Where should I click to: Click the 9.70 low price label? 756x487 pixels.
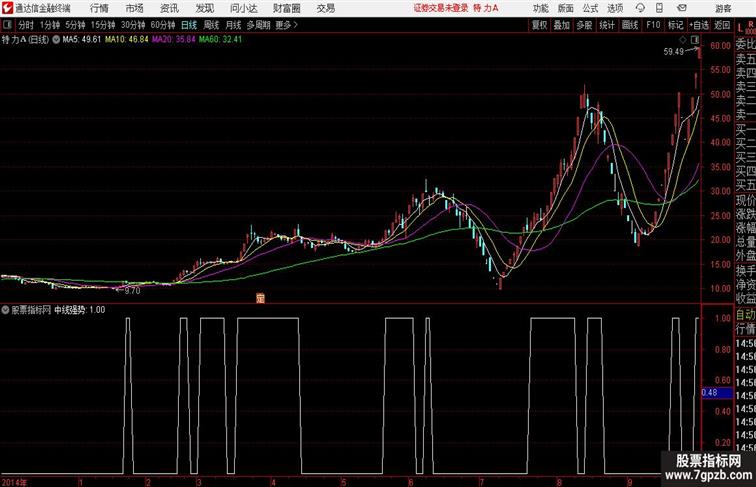point(132,290)
